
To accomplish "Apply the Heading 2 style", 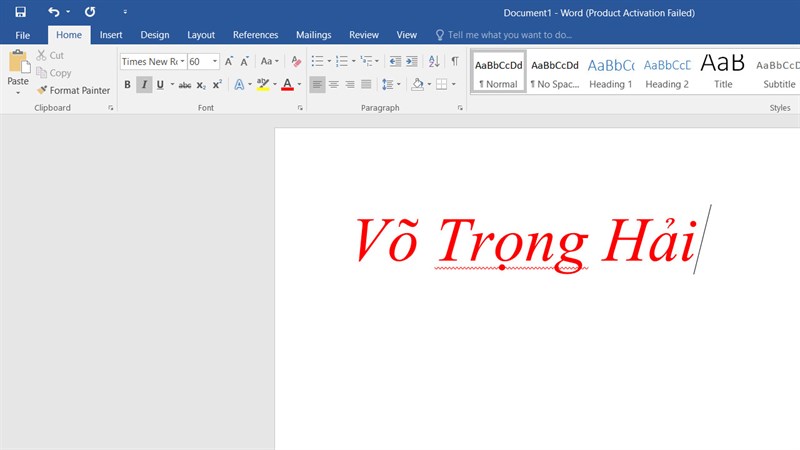I will pos(667,71).
